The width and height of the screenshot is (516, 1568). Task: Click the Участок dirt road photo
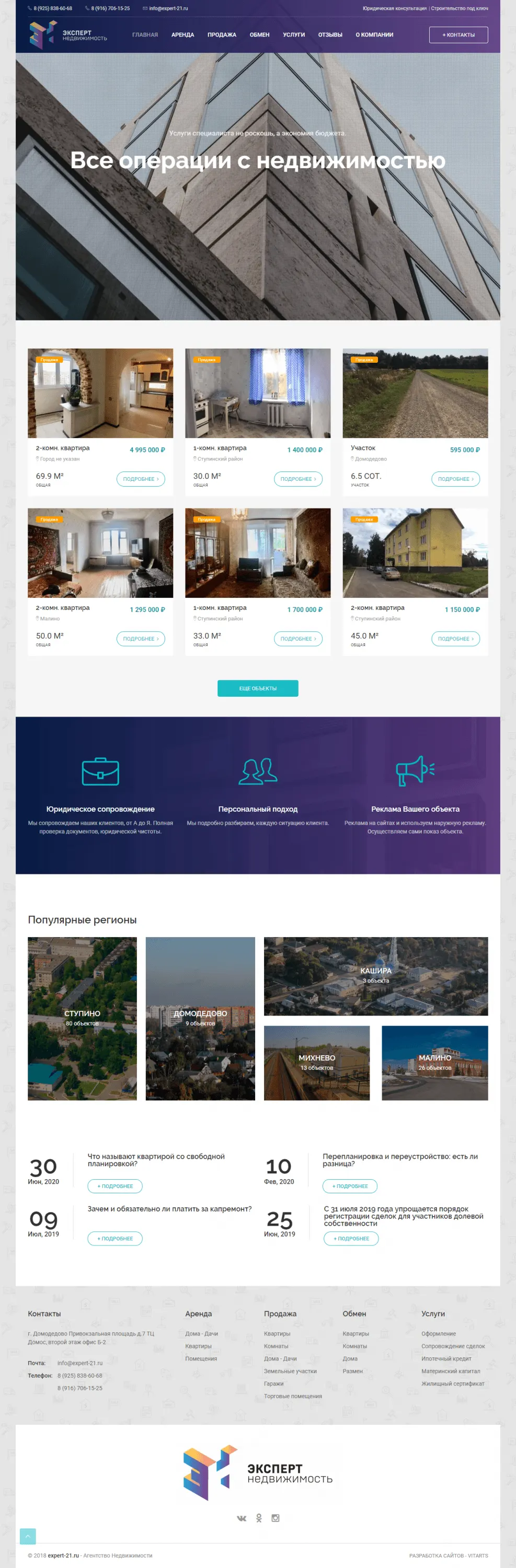pyautogui.click(x=415, y=393)
